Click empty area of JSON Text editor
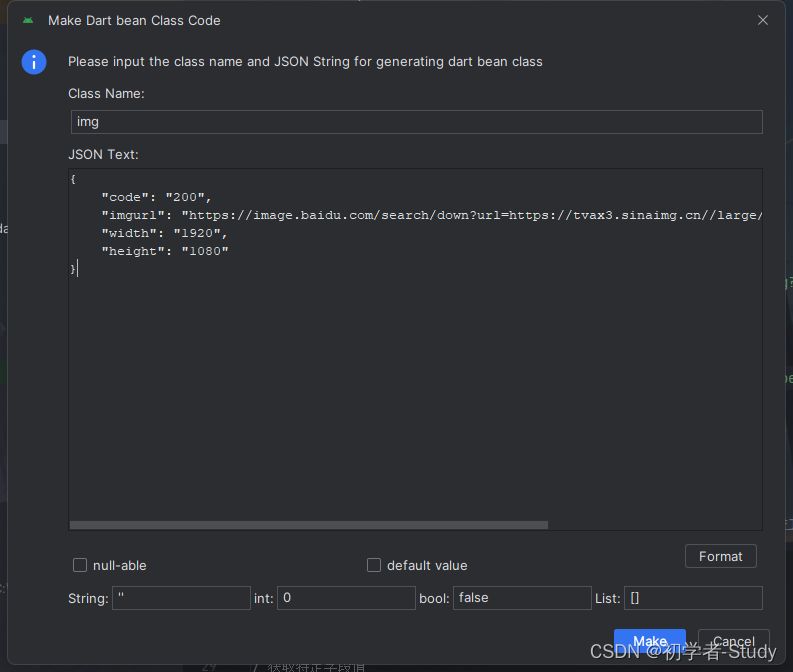Screen dimensions: 793x672 (415, 400)
